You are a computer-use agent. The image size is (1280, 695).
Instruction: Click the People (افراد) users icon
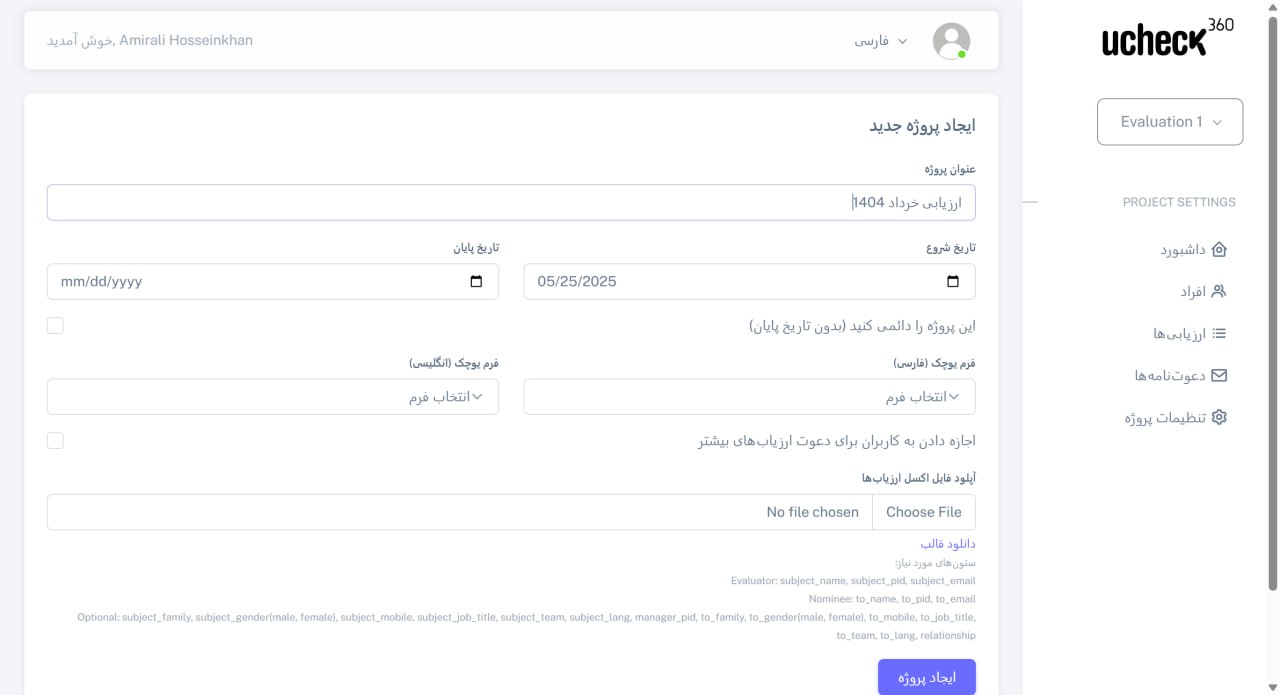(1218, 292)
